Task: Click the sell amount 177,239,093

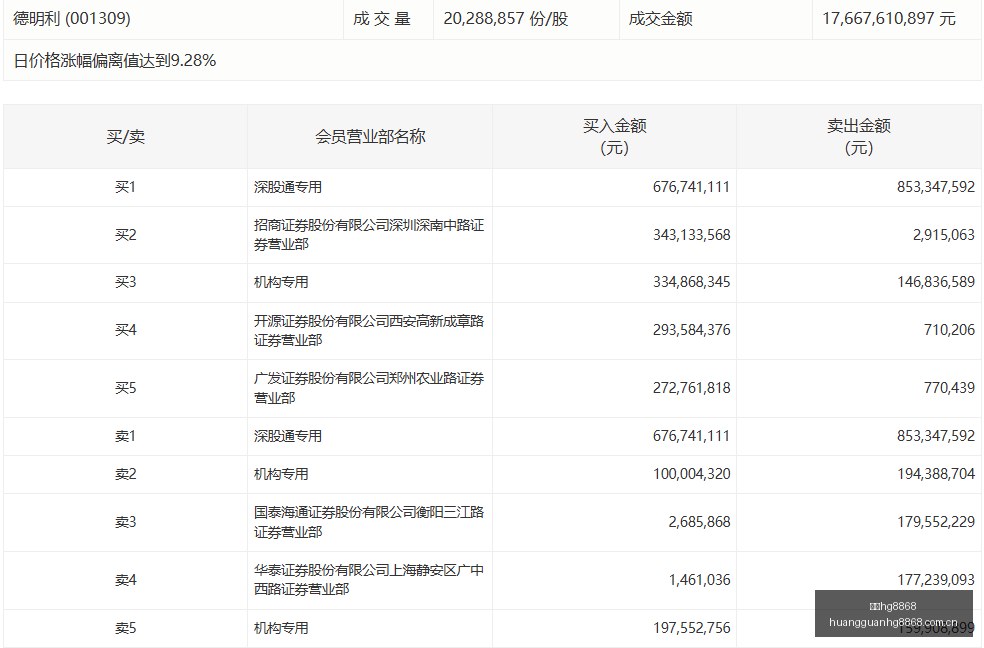Action: (936, 580)
